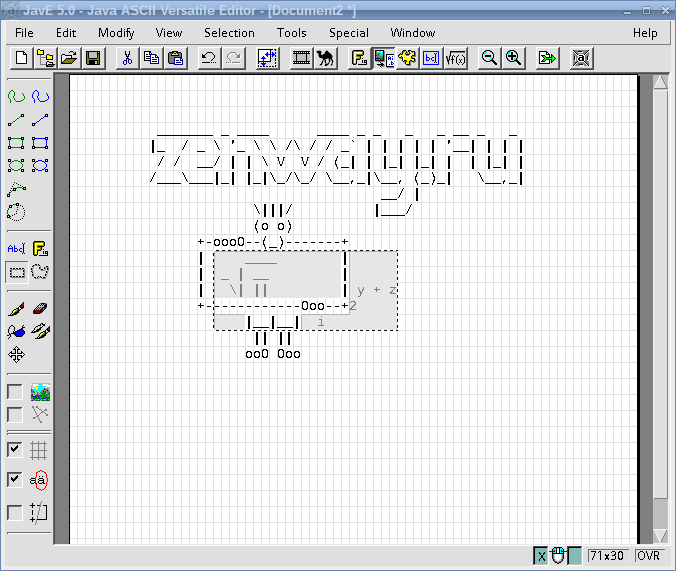This screenshot has height=571, width=676.
Task: Open the Edit menu
Action: pos(66,33)
